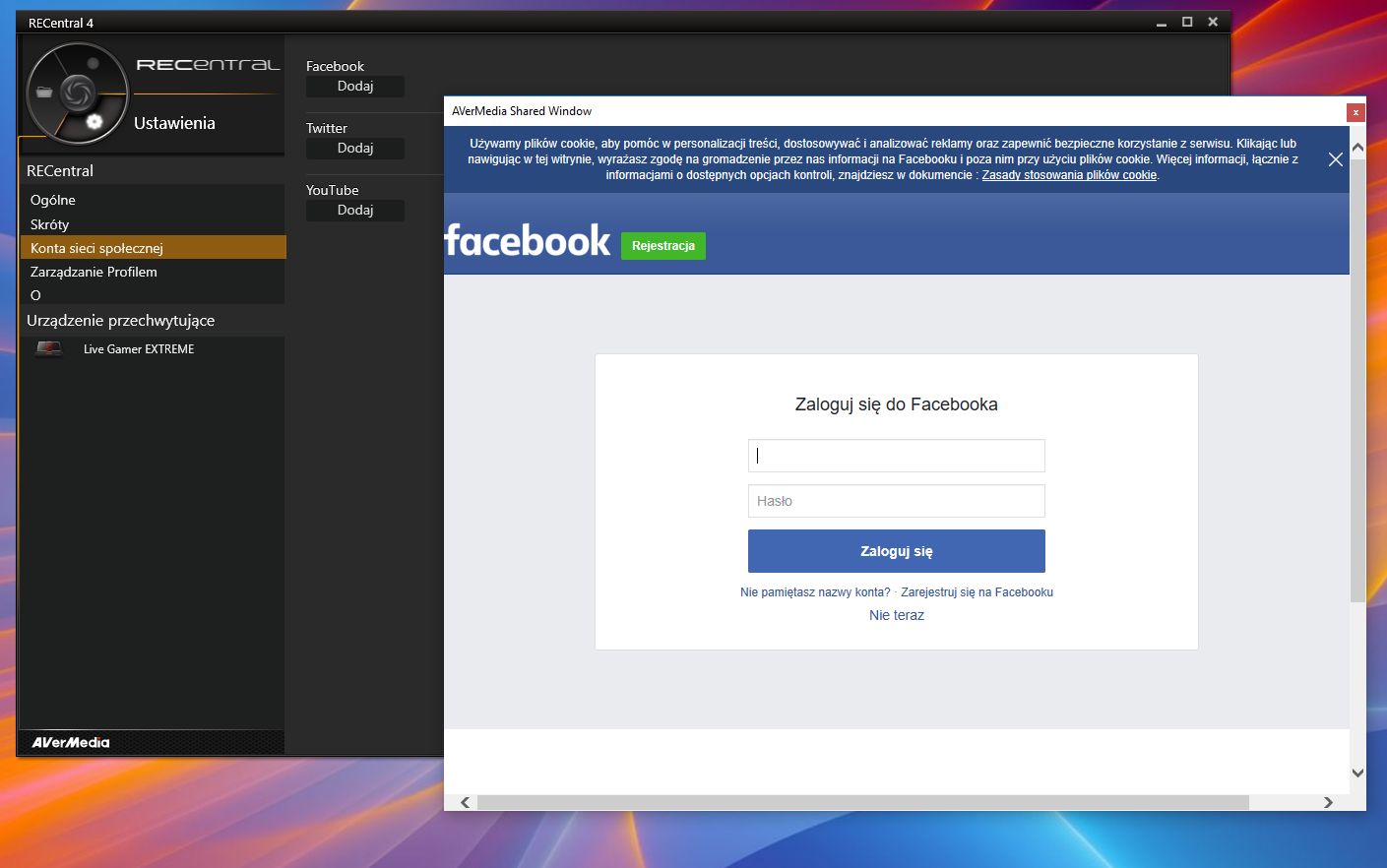Click the Twitter label in accounts list
Image resolution: width=1387 pixels, height=868 pixels.
327,128
